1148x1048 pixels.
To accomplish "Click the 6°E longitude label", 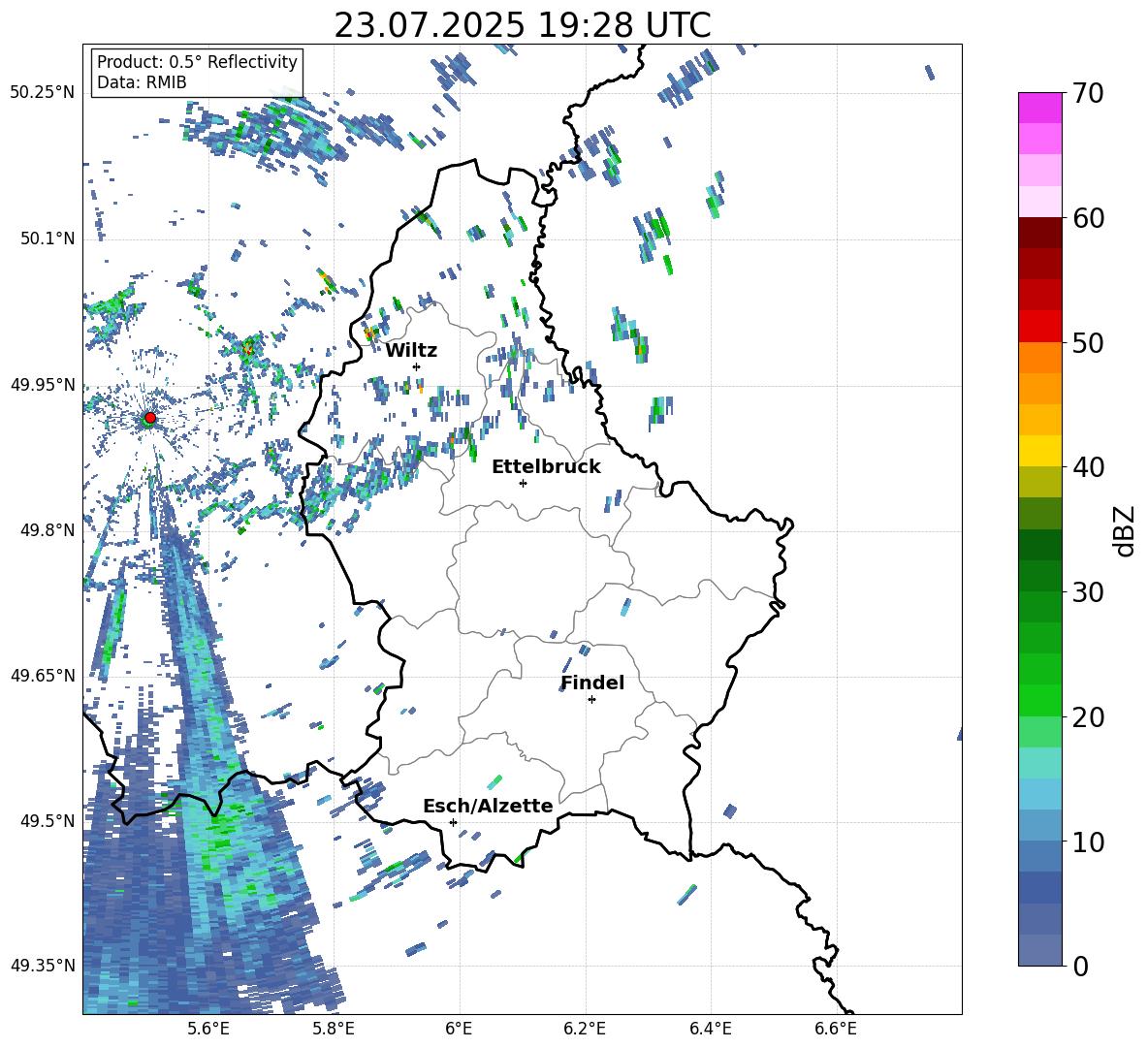I will 459,1029.
